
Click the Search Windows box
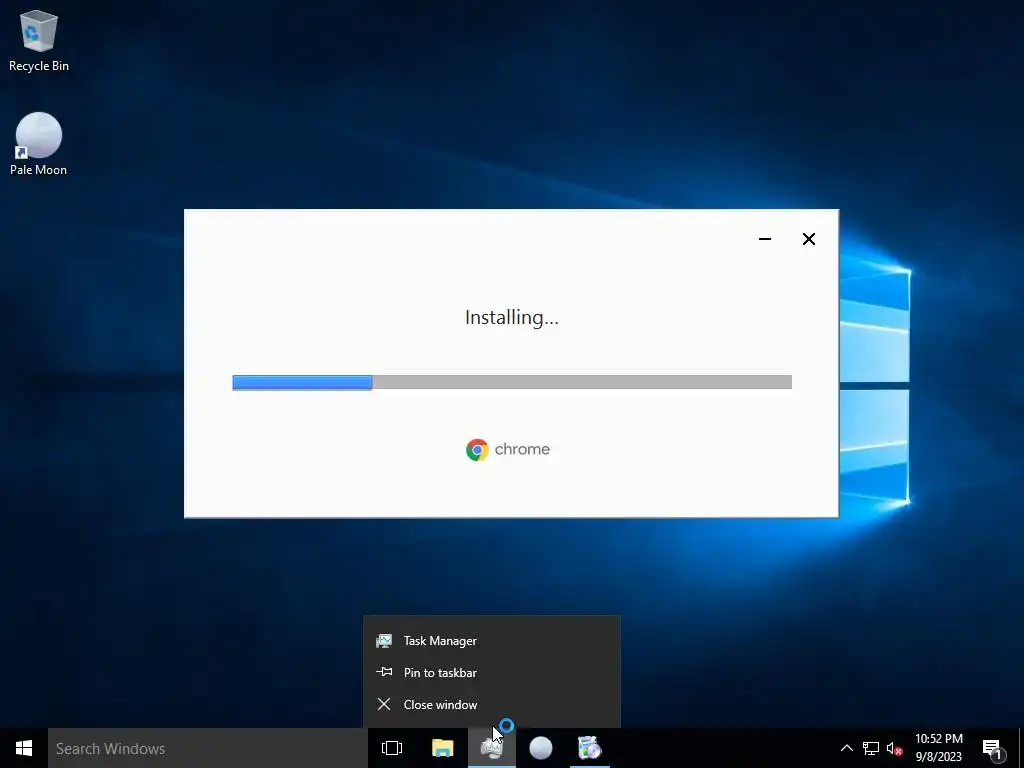208,748
